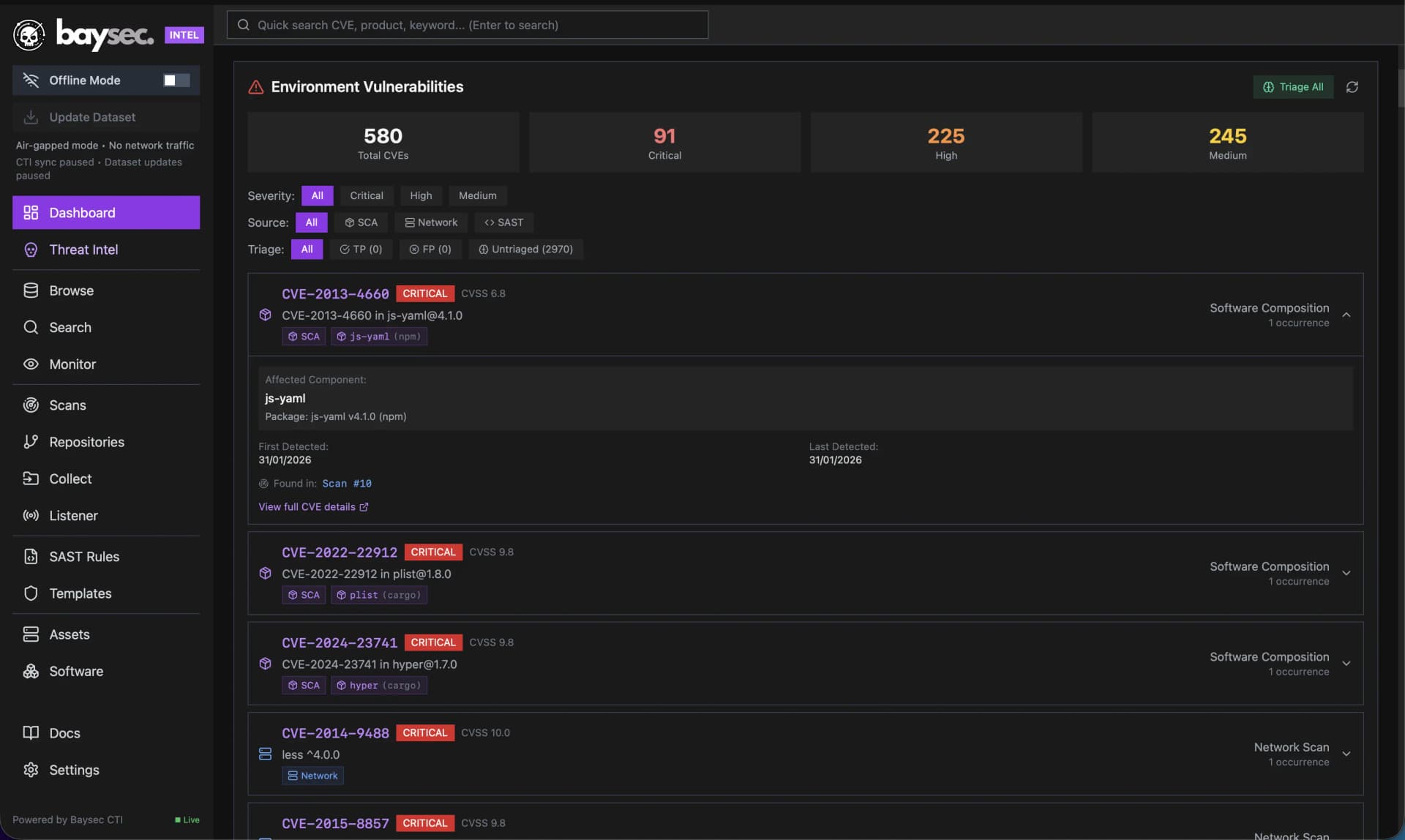Collapse the CVE-2013-4660 entry chevron

(x=1346, y=315)
